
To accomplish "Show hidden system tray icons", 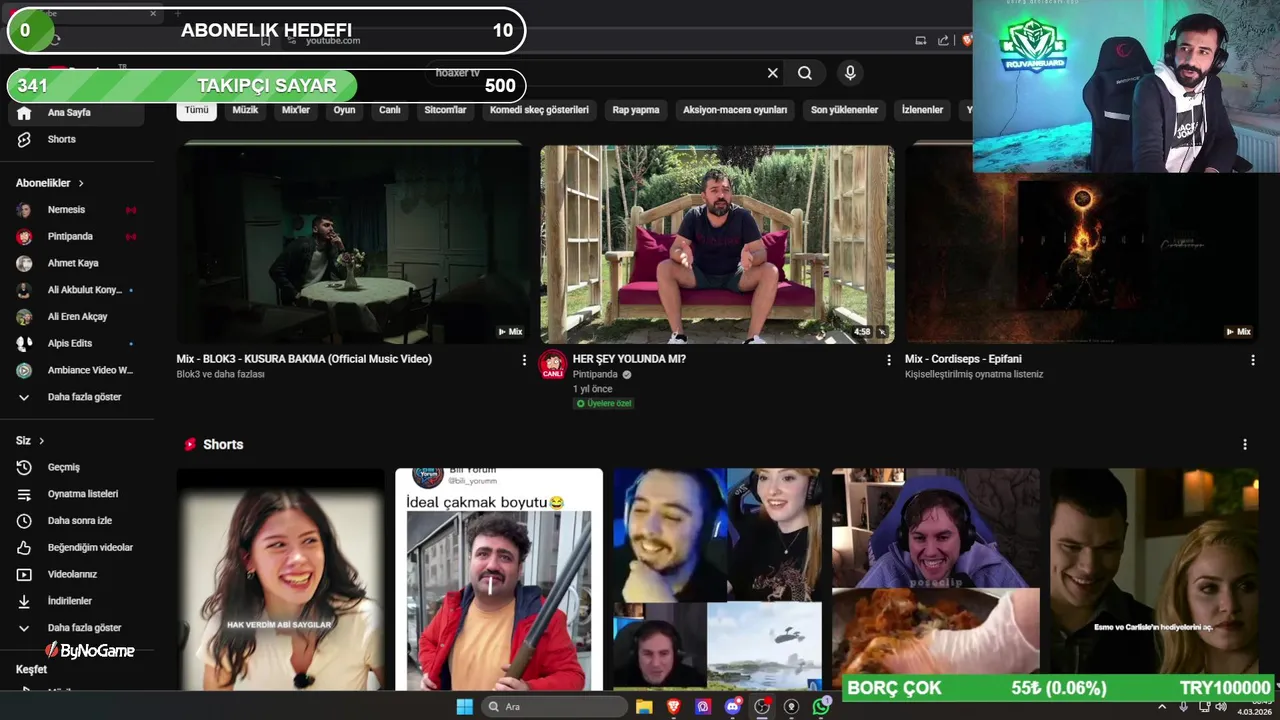I will click(1162, 707).
